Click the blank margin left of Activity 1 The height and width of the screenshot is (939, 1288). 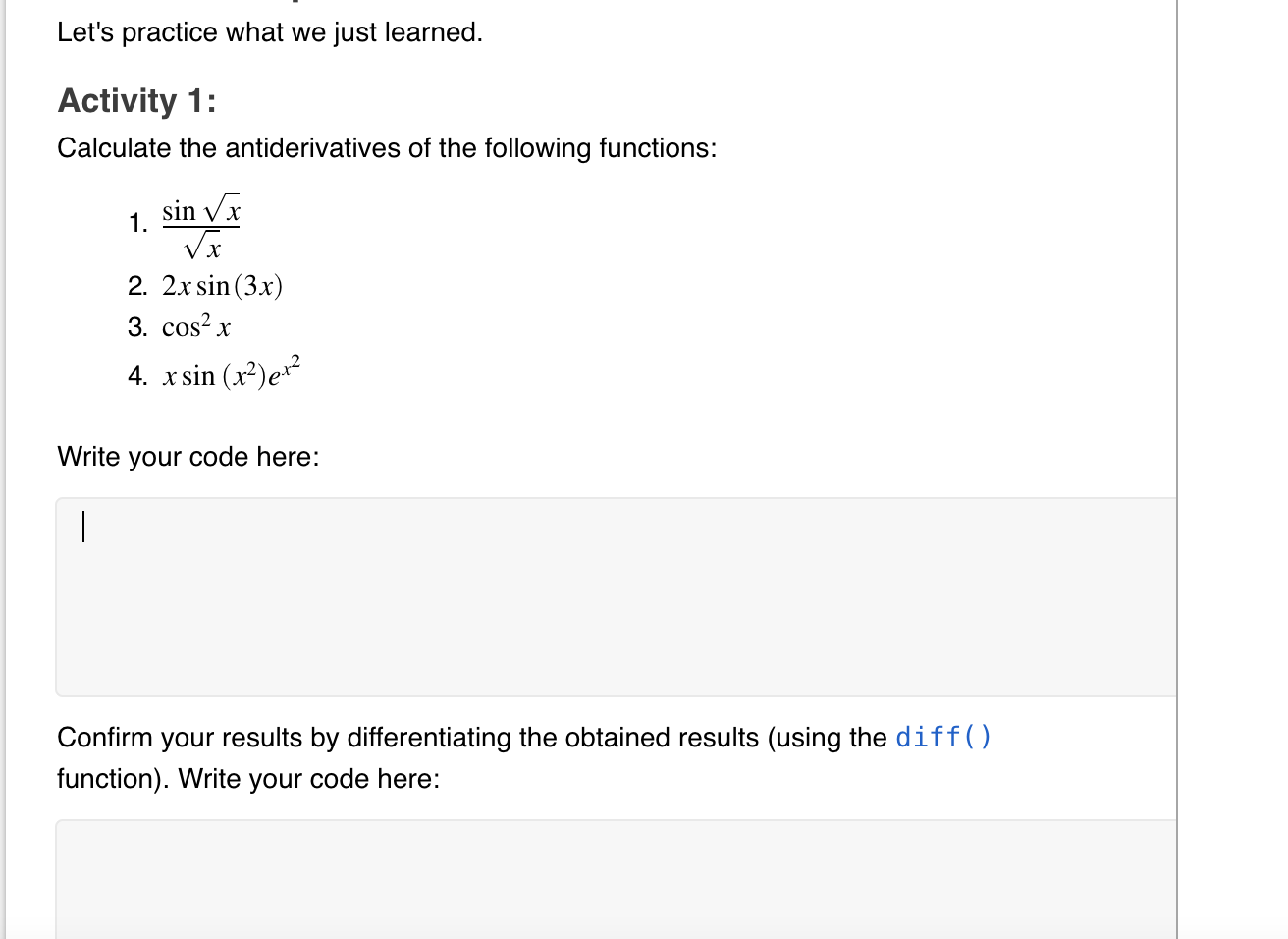click(29, 100)
